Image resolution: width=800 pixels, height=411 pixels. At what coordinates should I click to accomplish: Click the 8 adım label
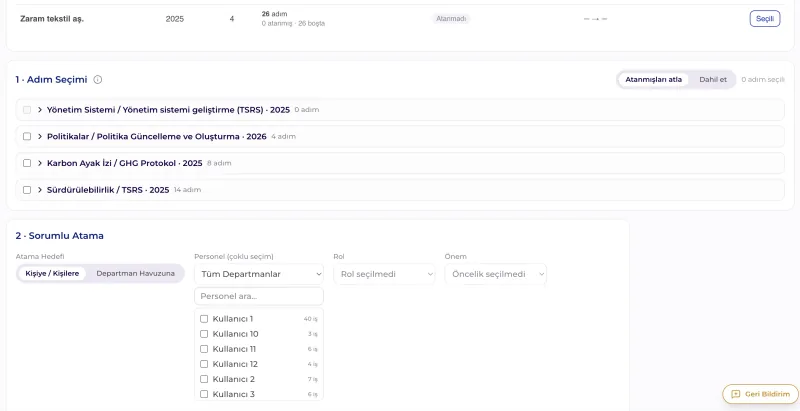[219, 163]
